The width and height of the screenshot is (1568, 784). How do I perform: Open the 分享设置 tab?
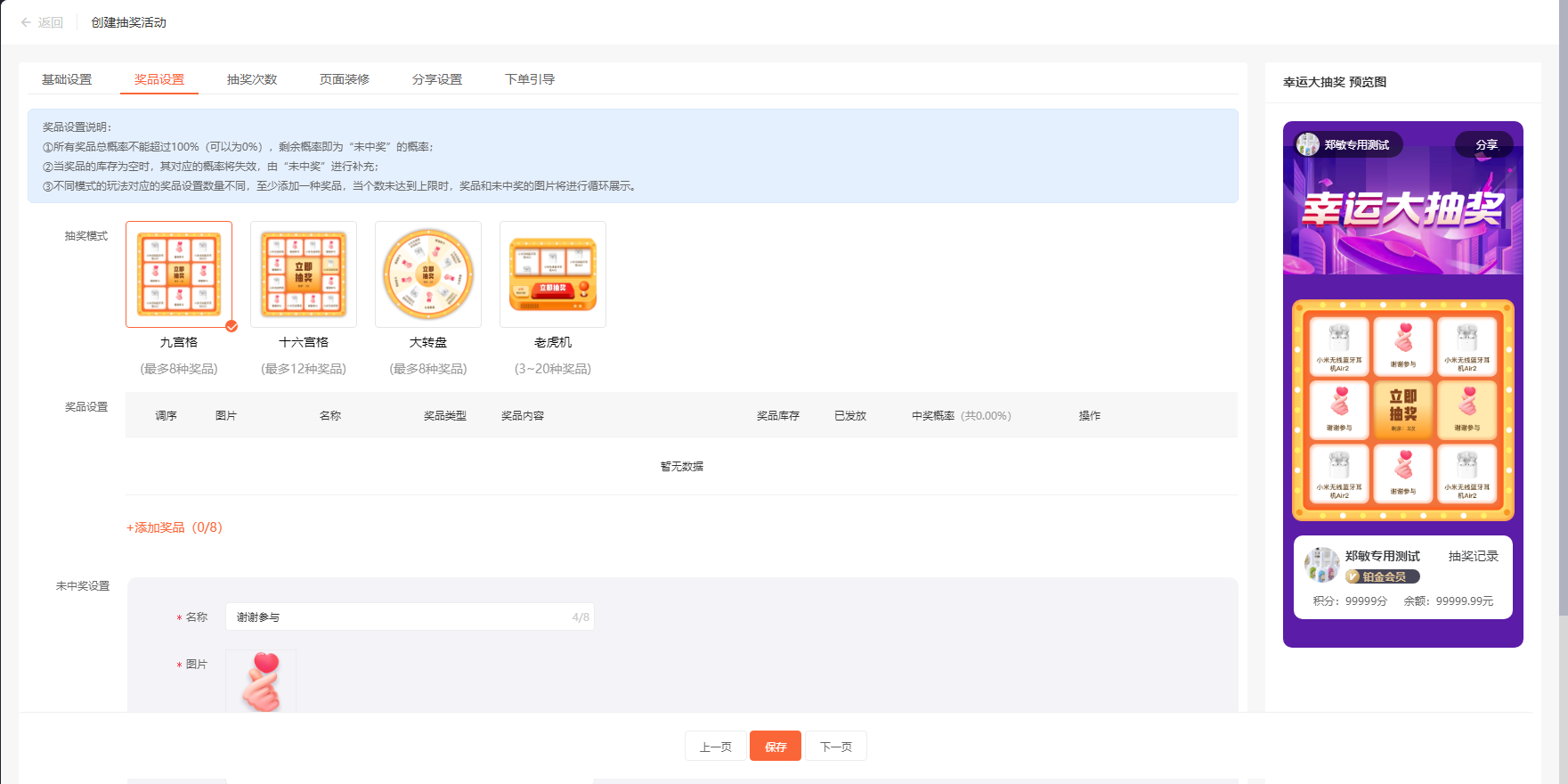tap(437, 79)
